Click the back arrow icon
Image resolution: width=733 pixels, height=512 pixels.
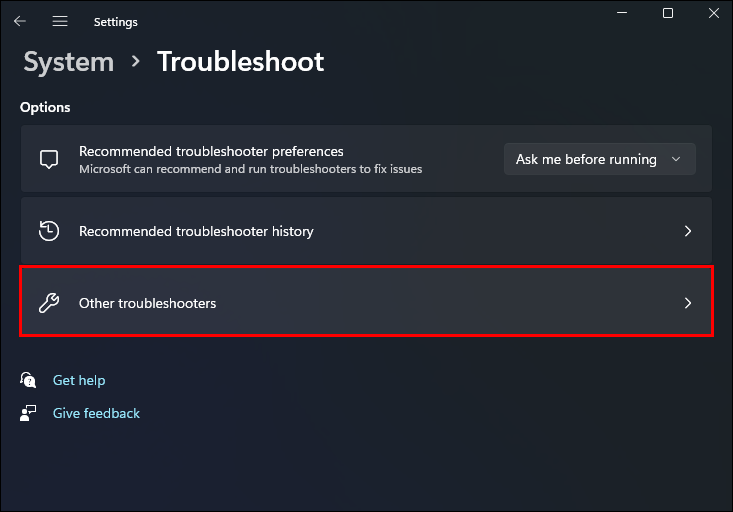click(x=20, y=21)
